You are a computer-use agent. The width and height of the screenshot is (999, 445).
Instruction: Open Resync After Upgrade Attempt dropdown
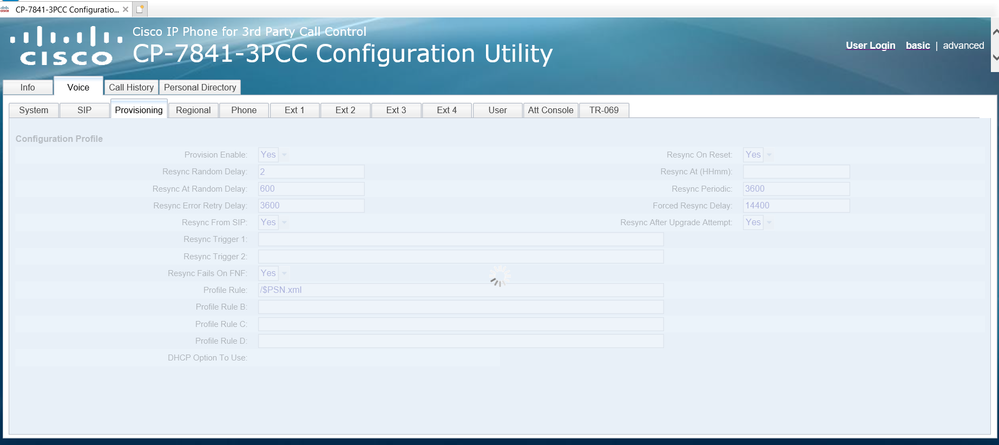pyautogui.click(x=758, y=222)
